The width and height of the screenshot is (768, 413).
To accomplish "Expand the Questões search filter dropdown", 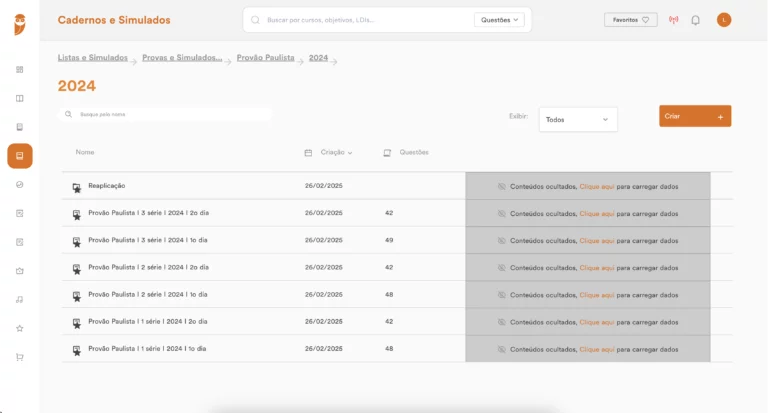I will (501, 20).
